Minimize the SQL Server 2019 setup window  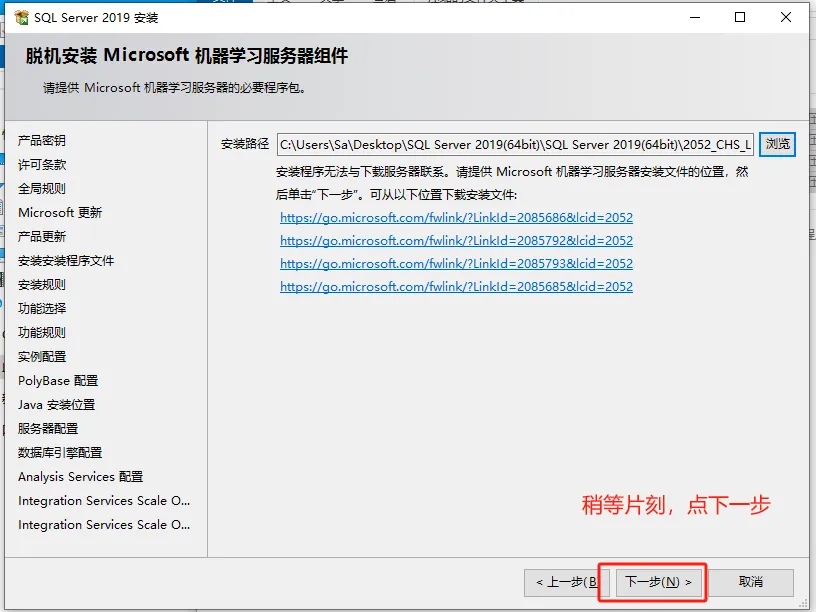pyautogui.click(x=695, y=17)
